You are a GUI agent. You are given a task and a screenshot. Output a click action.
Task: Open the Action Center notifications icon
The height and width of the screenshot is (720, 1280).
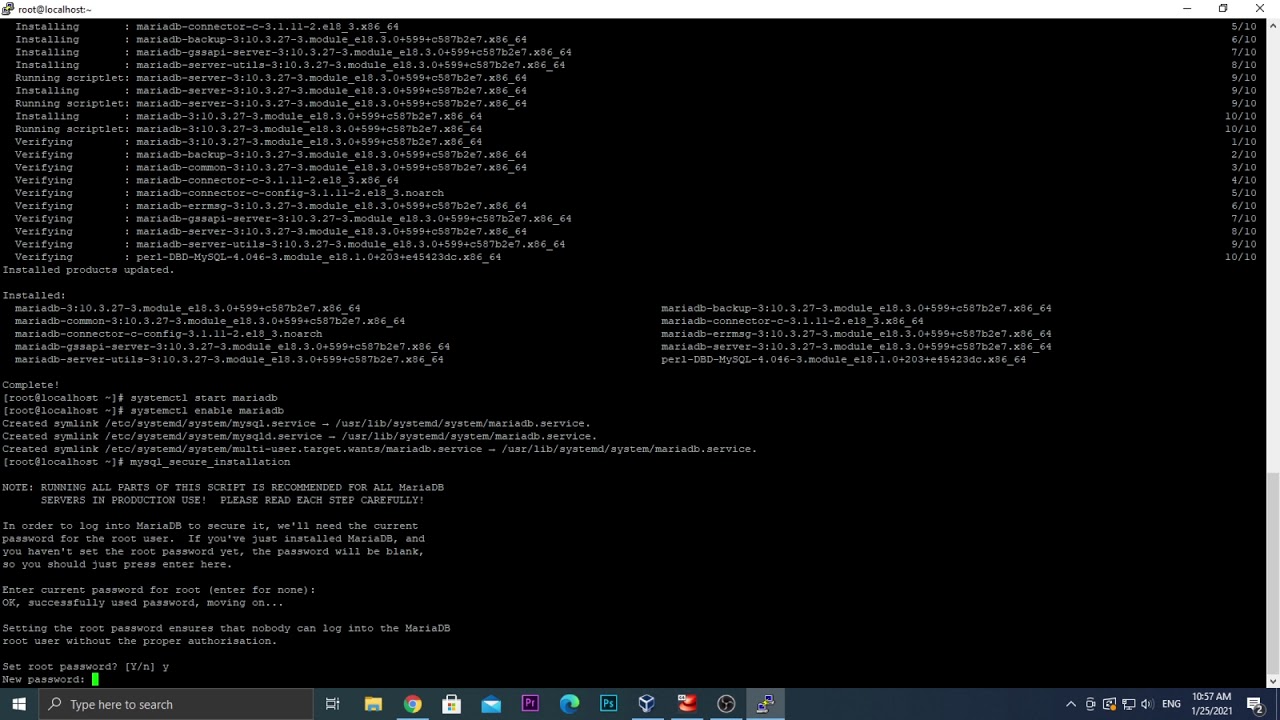[1256, 704]
